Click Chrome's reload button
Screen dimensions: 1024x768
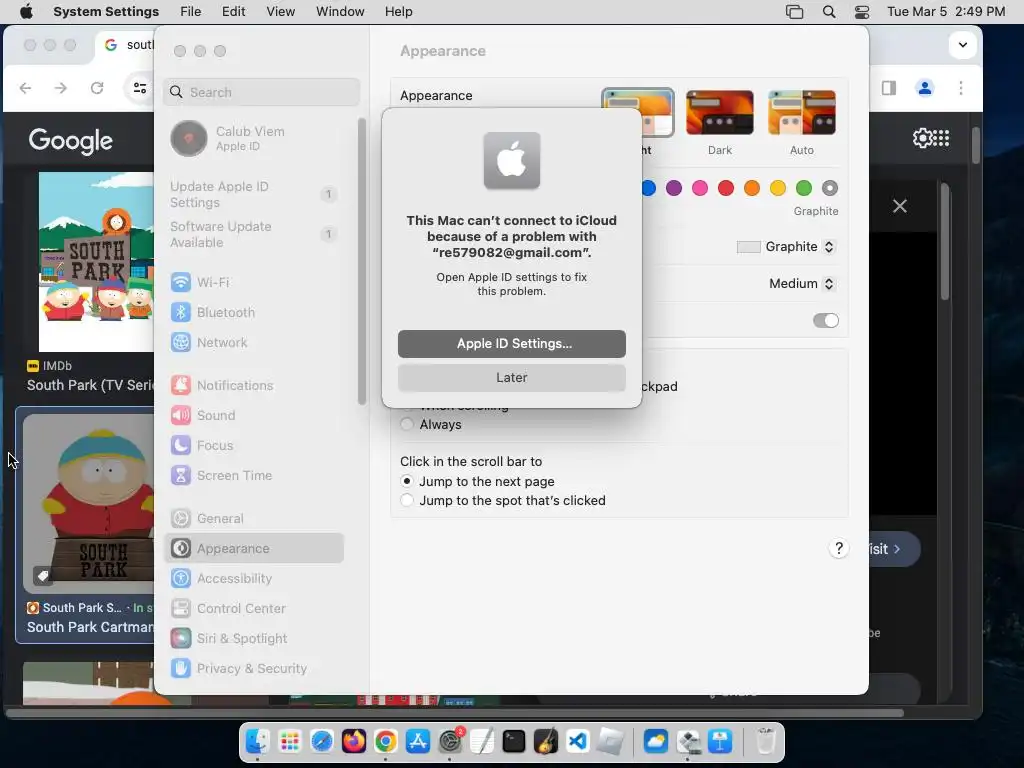[x=97, y=88]
